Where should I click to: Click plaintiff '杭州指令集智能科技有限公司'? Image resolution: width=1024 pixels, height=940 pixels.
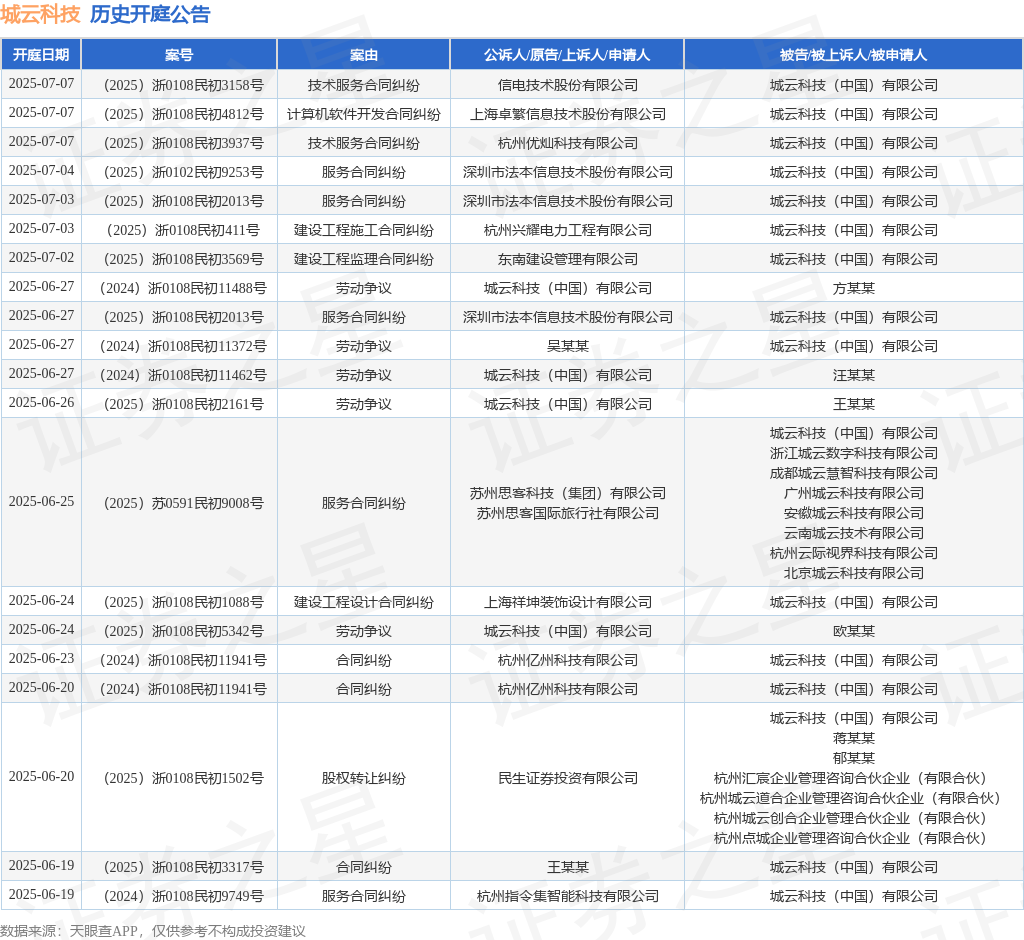click(x=568, y=896)
